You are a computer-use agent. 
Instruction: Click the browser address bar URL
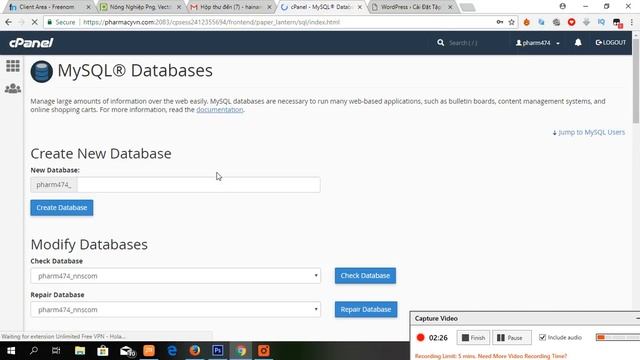tap(211, 22)
